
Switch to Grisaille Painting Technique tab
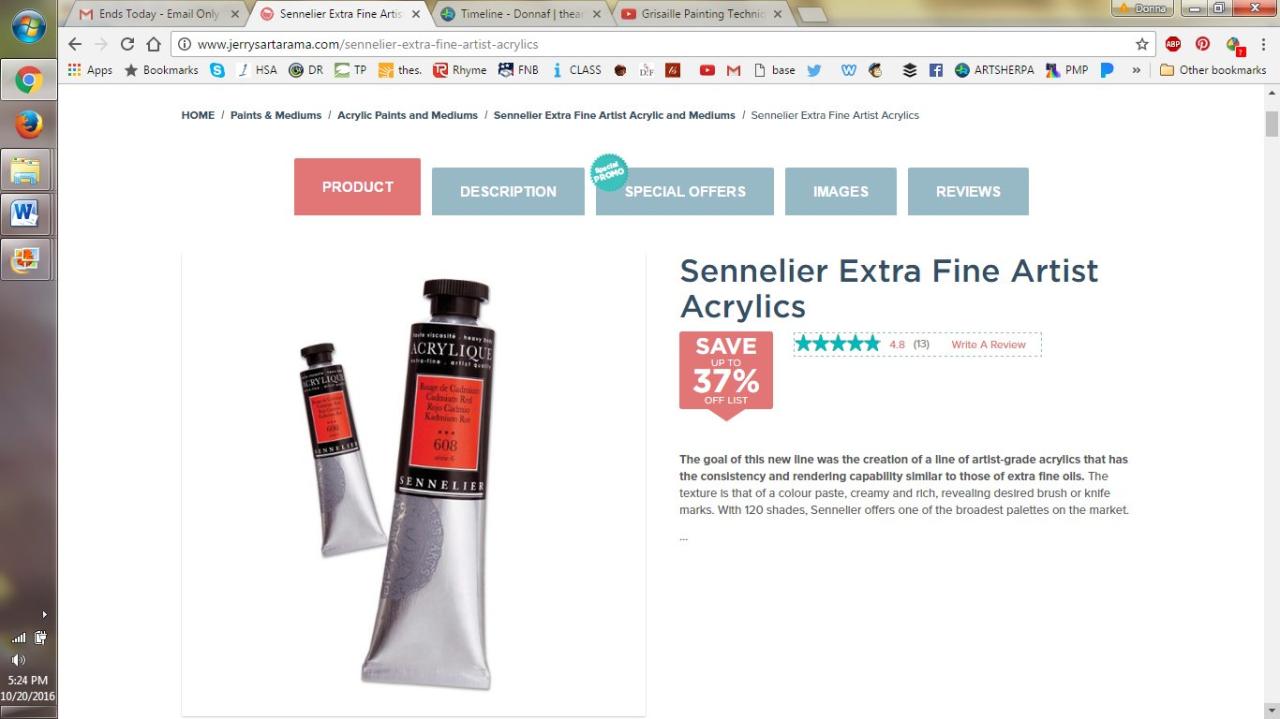(700, 14)
